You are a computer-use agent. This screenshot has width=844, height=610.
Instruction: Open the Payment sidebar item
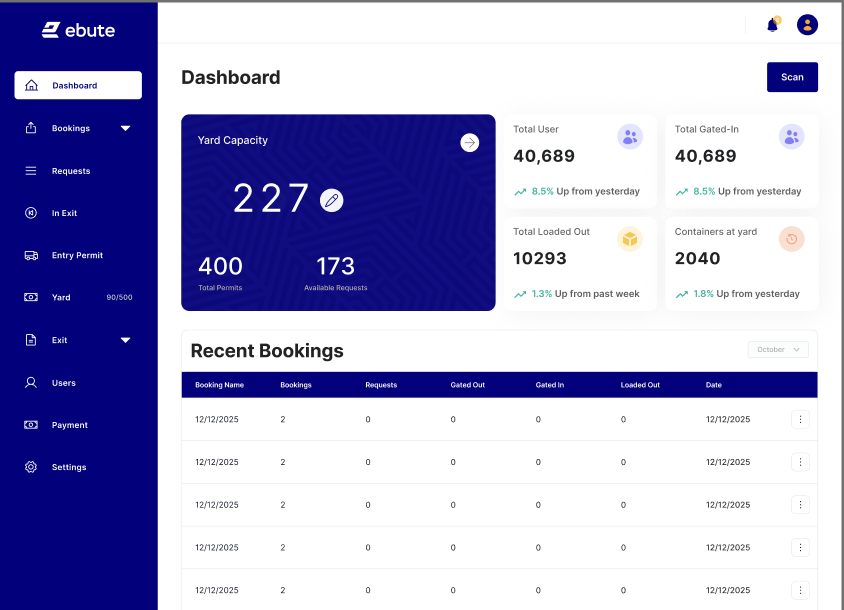pos(69,425)
